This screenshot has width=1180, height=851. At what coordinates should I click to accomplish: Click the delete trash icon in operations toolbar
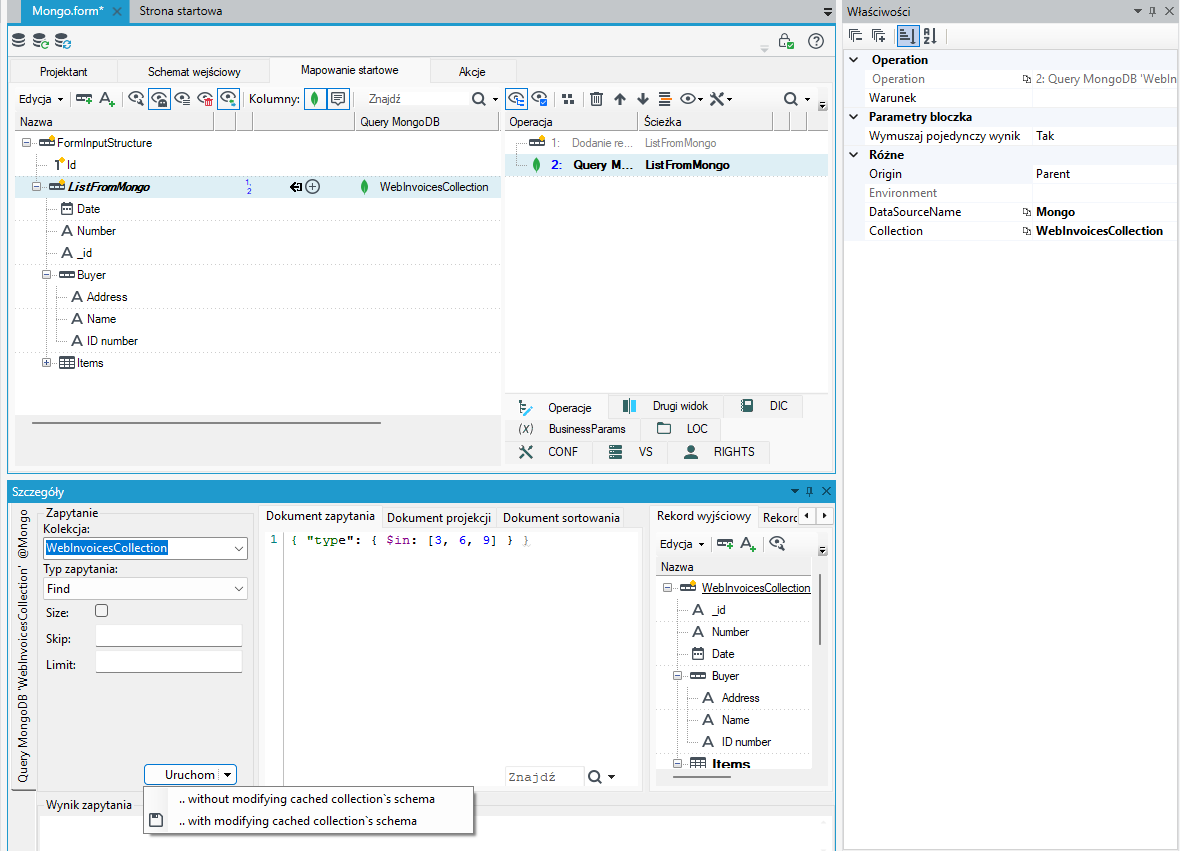coord(596,99)
